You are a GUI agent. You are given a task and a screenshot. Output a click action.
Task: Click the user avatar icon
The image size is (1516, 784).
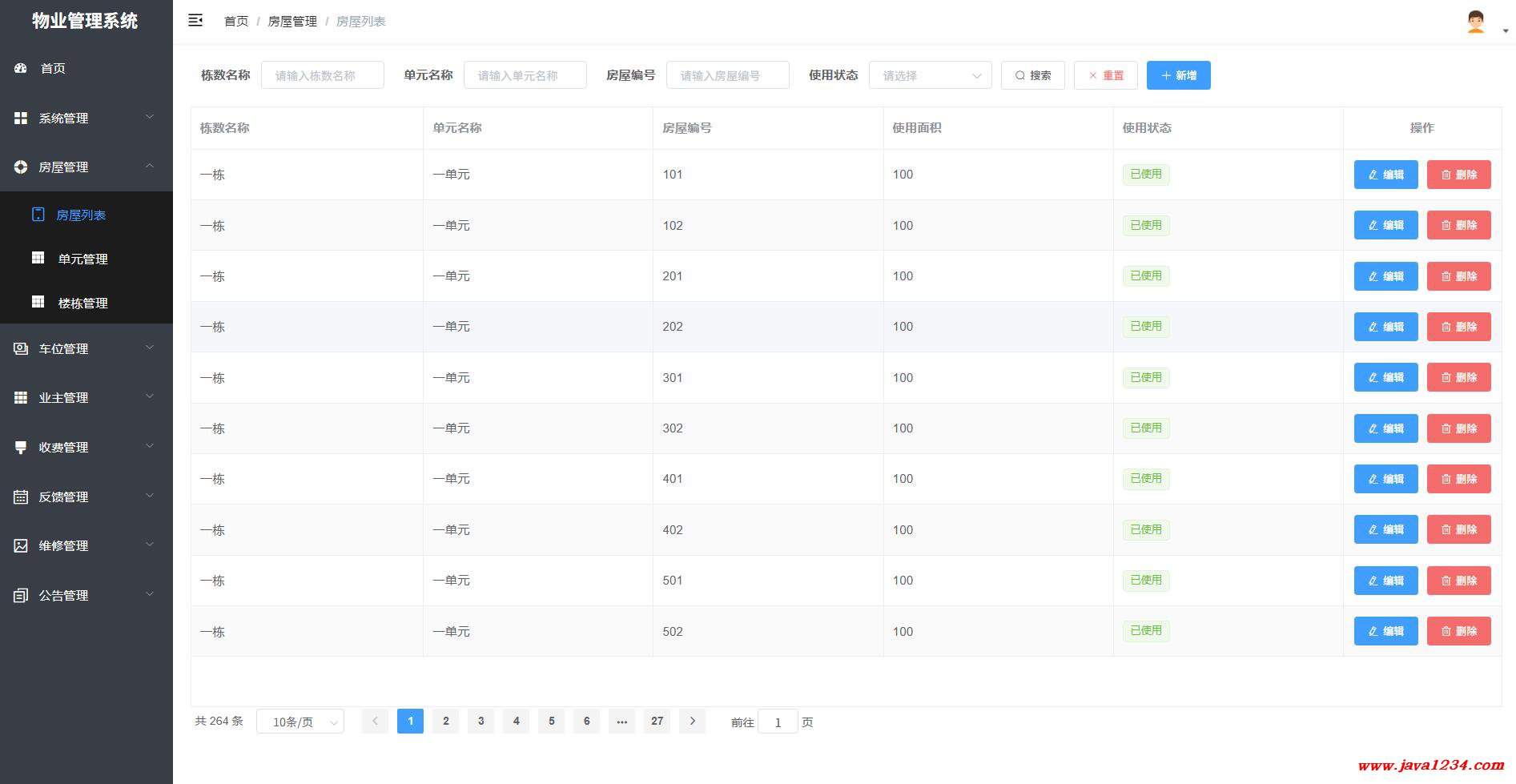point(1475,22)
